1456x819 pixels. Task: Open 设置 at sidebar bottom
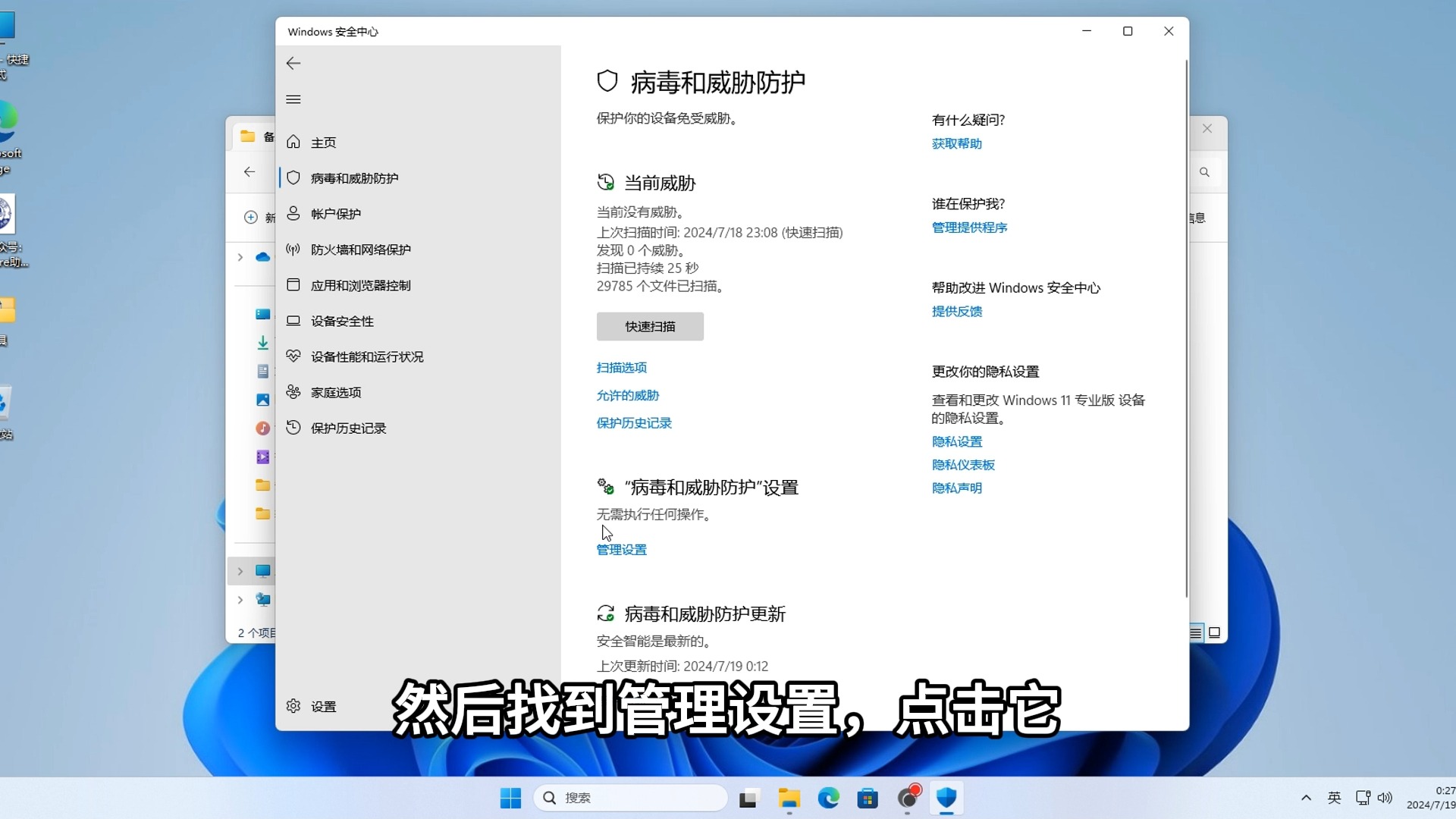coord(323,706)
